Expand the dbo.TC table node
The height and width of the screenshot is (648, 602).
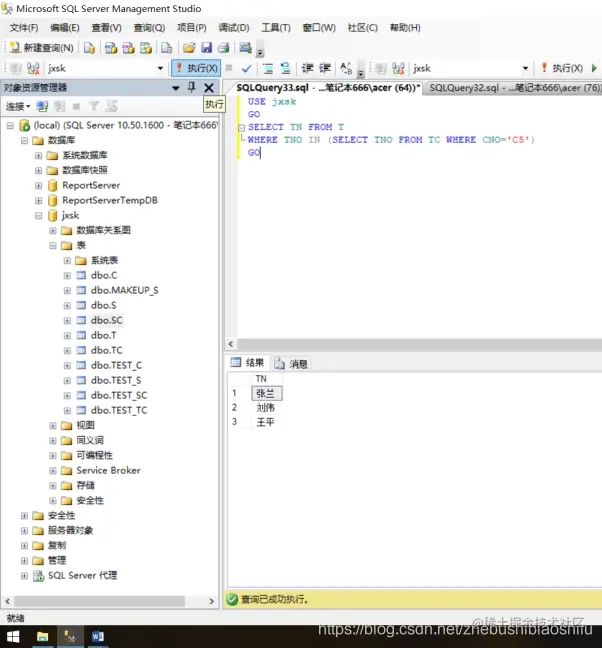pos(67,350)
